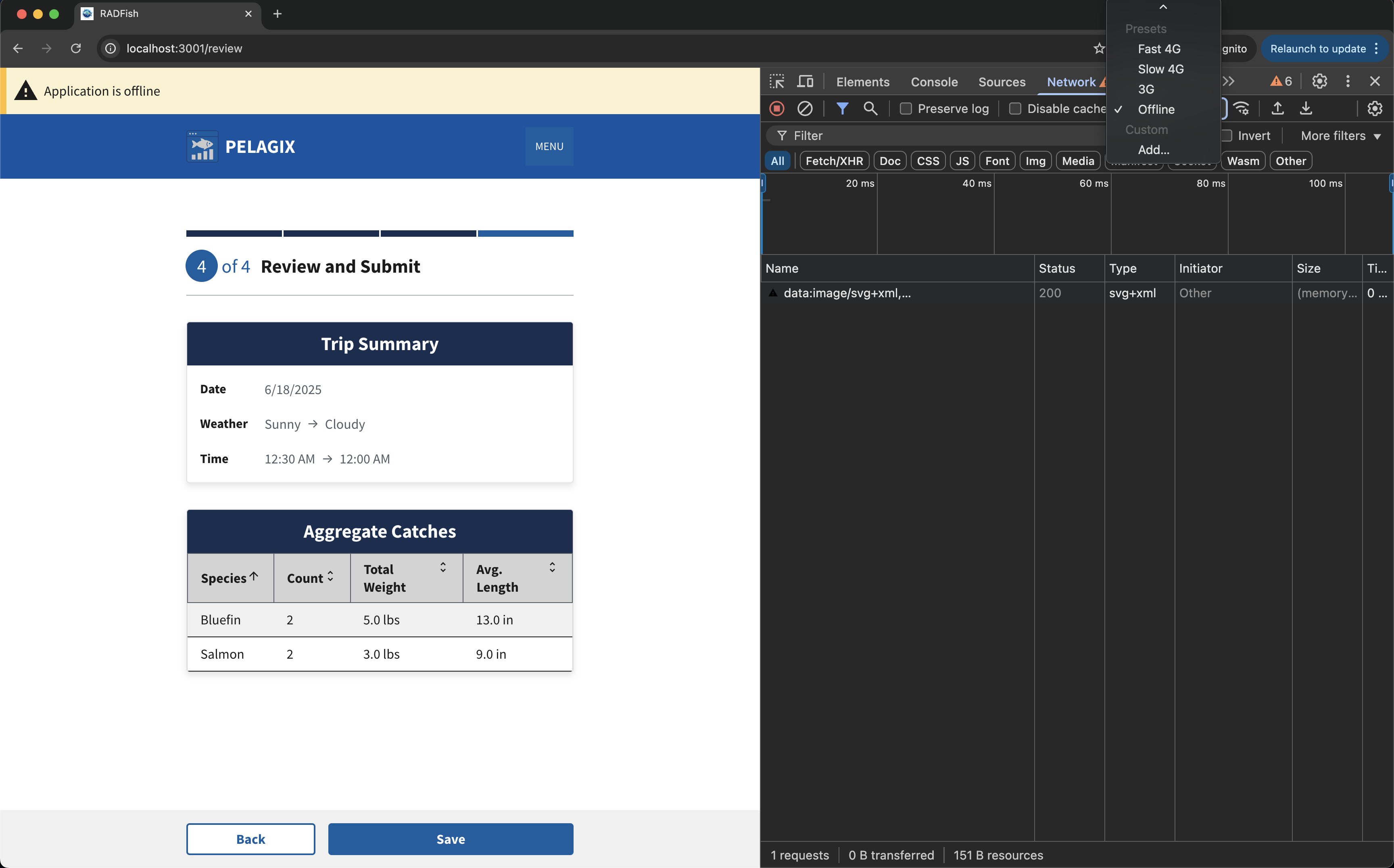
Task: Click the inspect element picker icon
Action: click(777, 81)
